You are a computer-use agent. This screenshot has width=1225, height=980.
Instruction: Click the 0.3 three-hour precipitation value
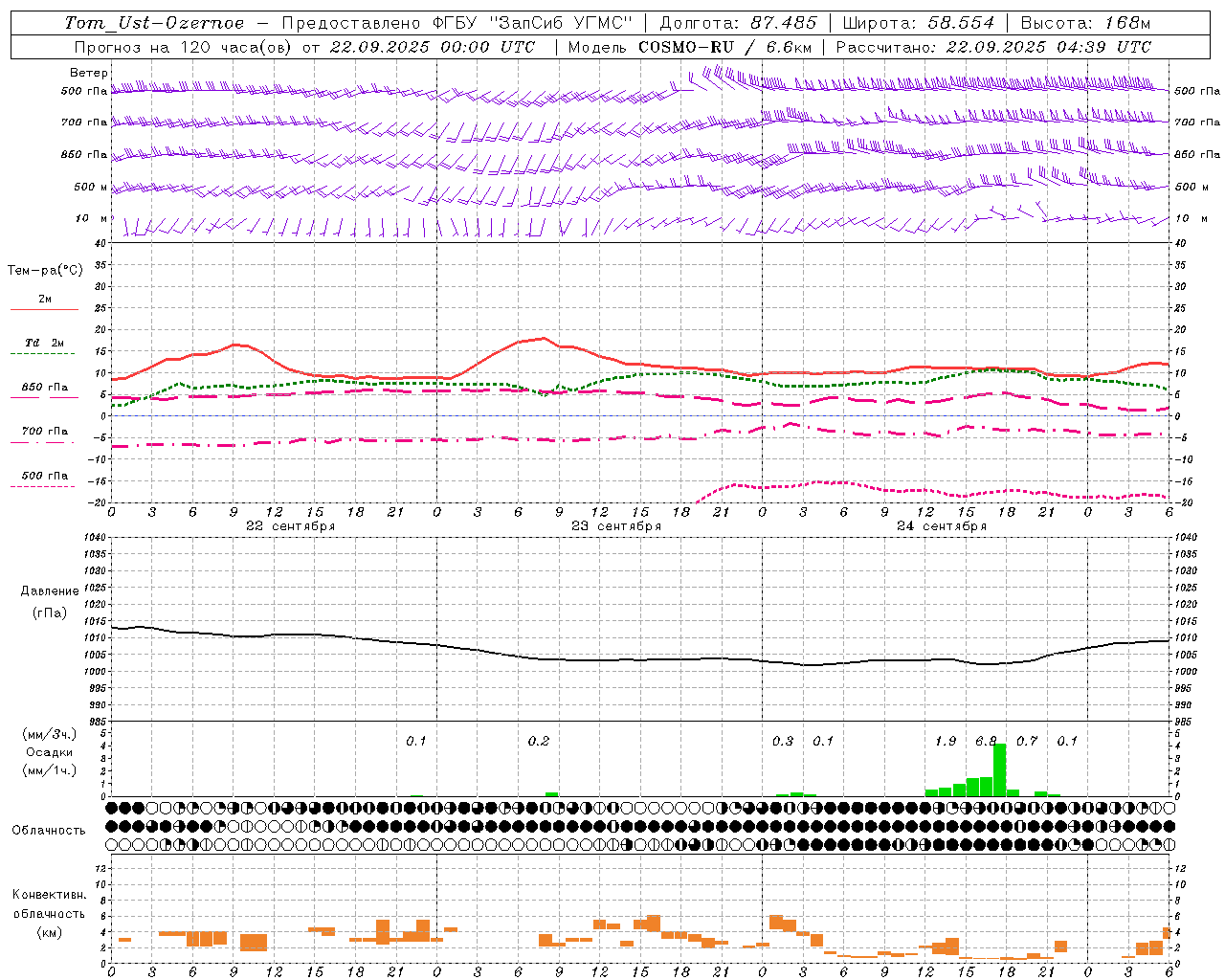tap(783, 741)
